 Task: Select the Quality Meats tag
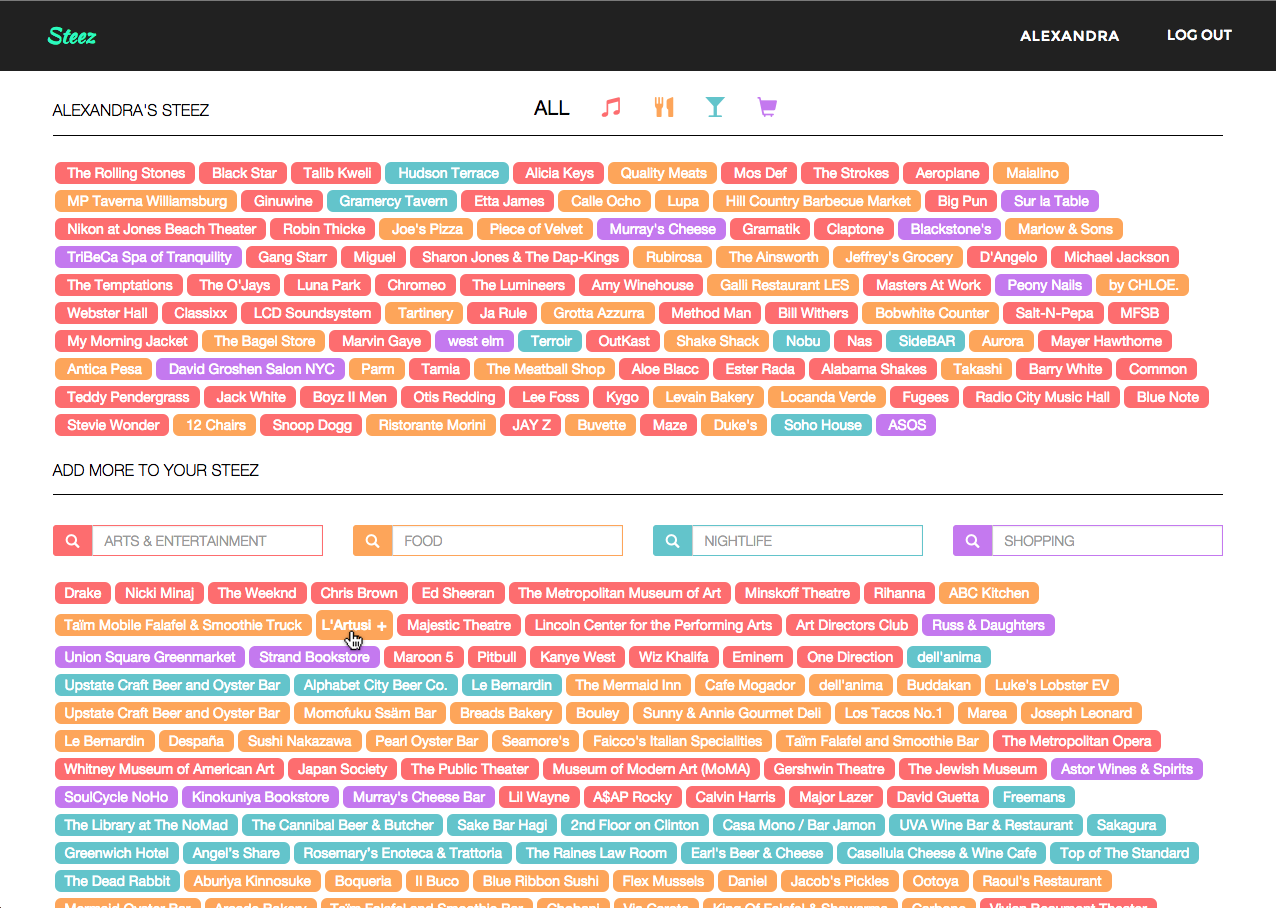[x=663, y=173]
